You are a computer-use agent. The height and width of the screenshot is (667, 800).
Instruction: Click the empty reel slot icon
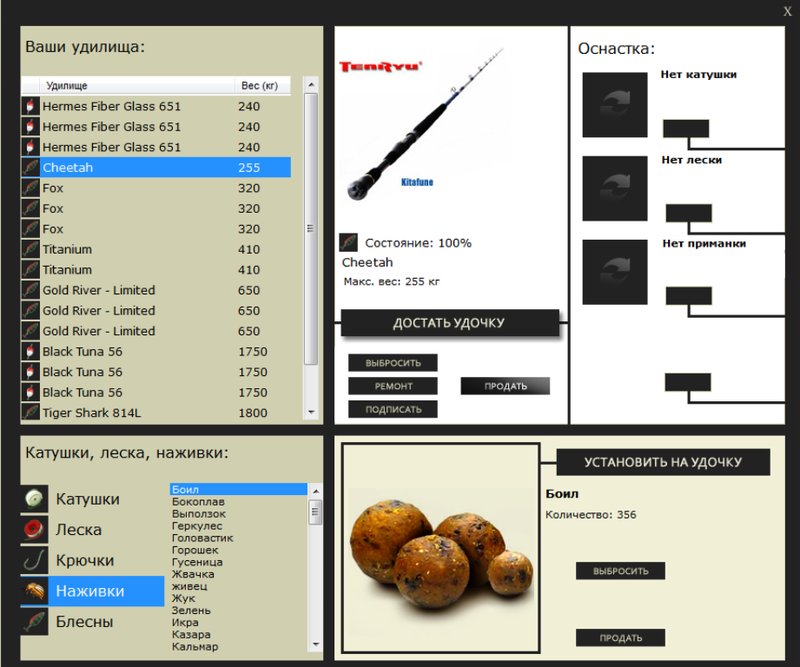click(x=615, y=105)
